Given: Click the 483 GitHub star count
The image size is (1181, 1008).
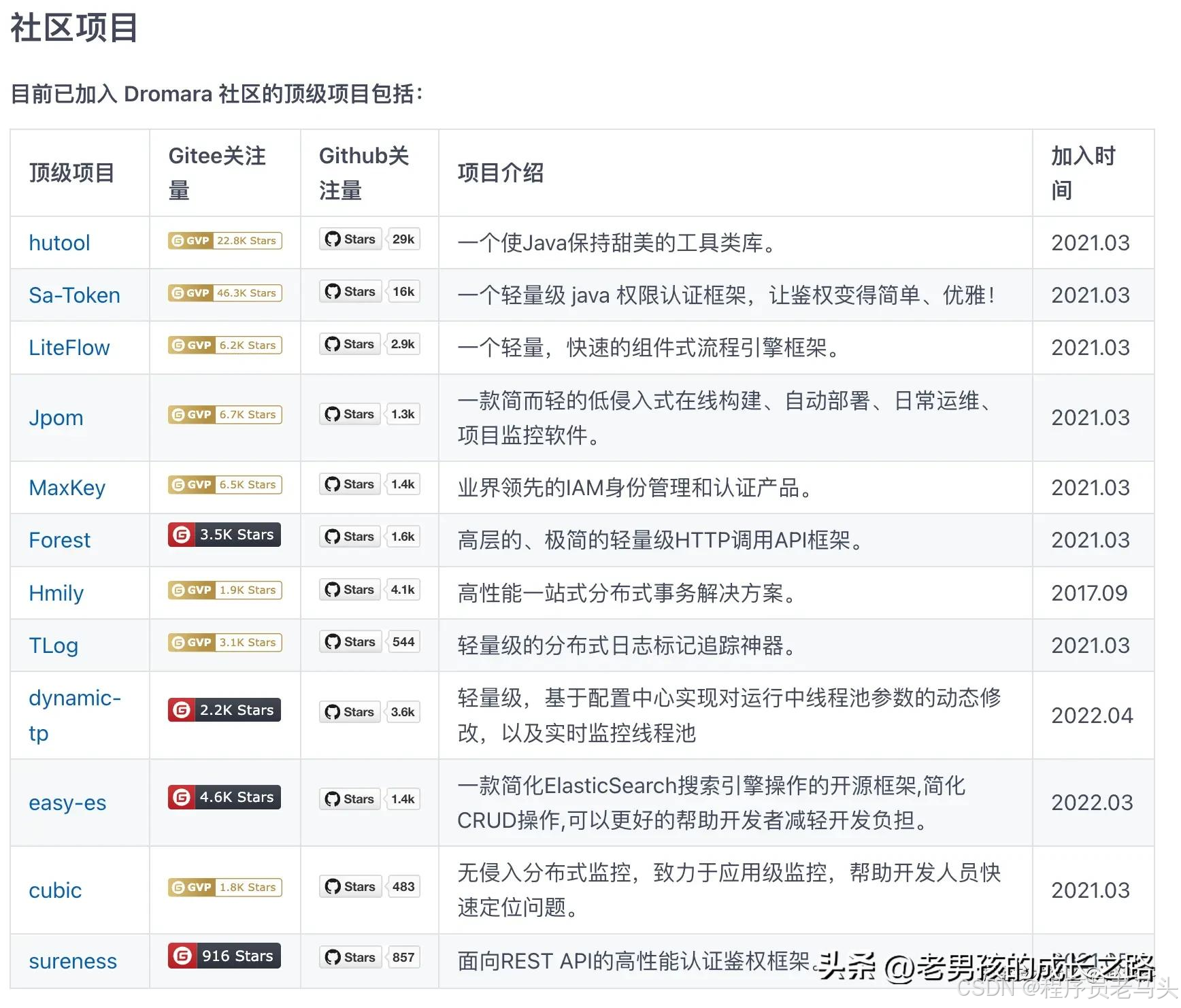Looking at the screenshot, I should click(403, 887).
